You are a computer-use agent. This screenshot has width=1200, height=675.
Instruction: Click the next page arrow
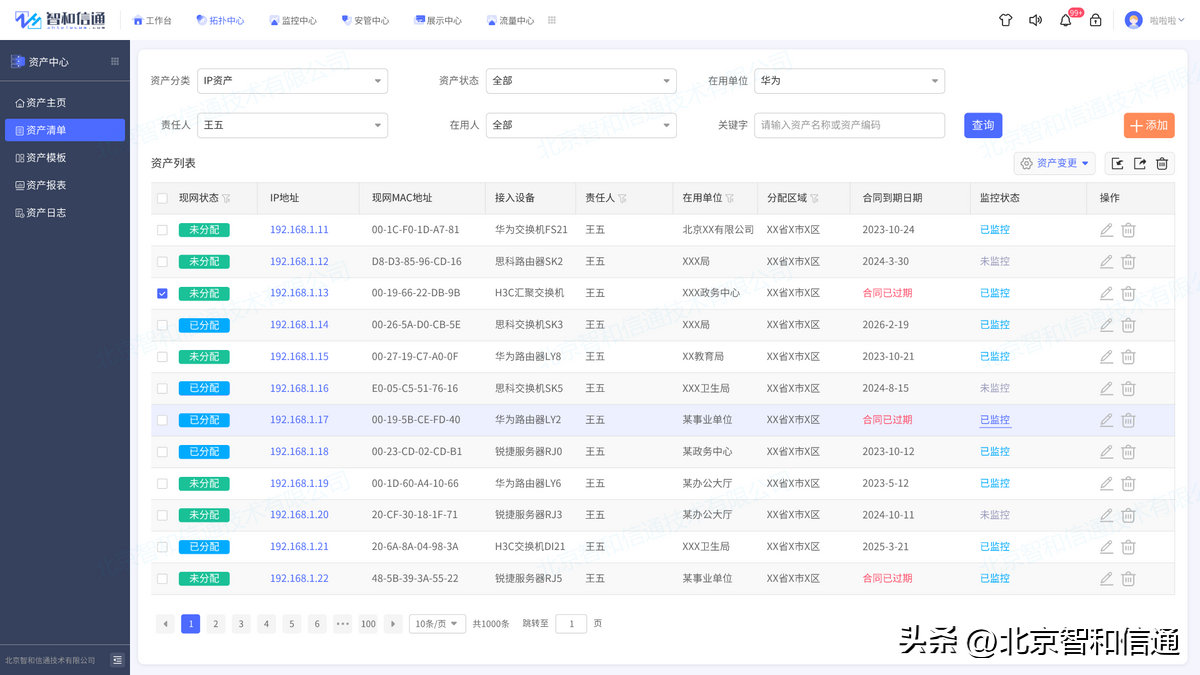point(393,624)
